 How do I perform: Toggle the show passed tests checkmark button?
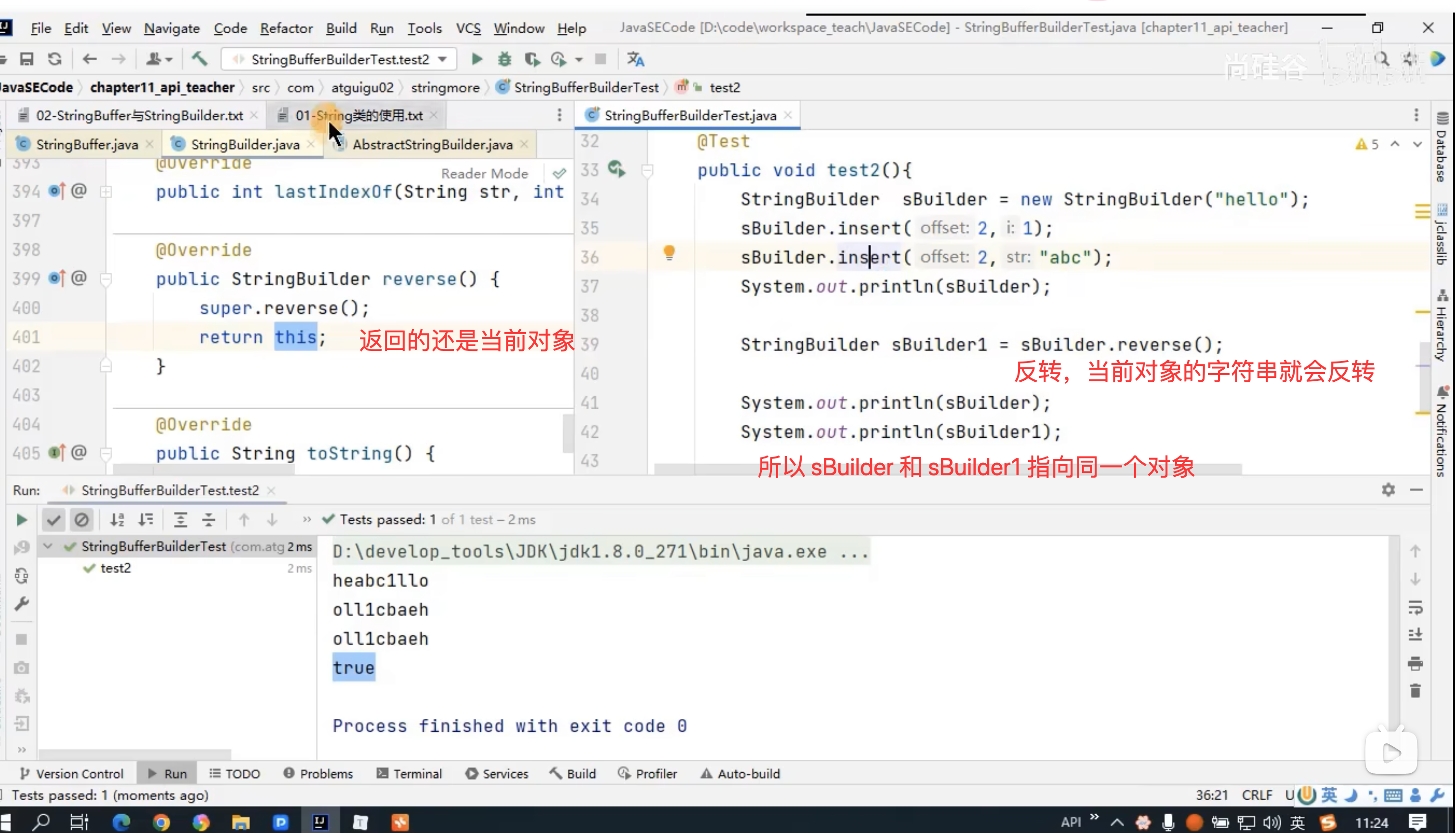tap(54, 520)
